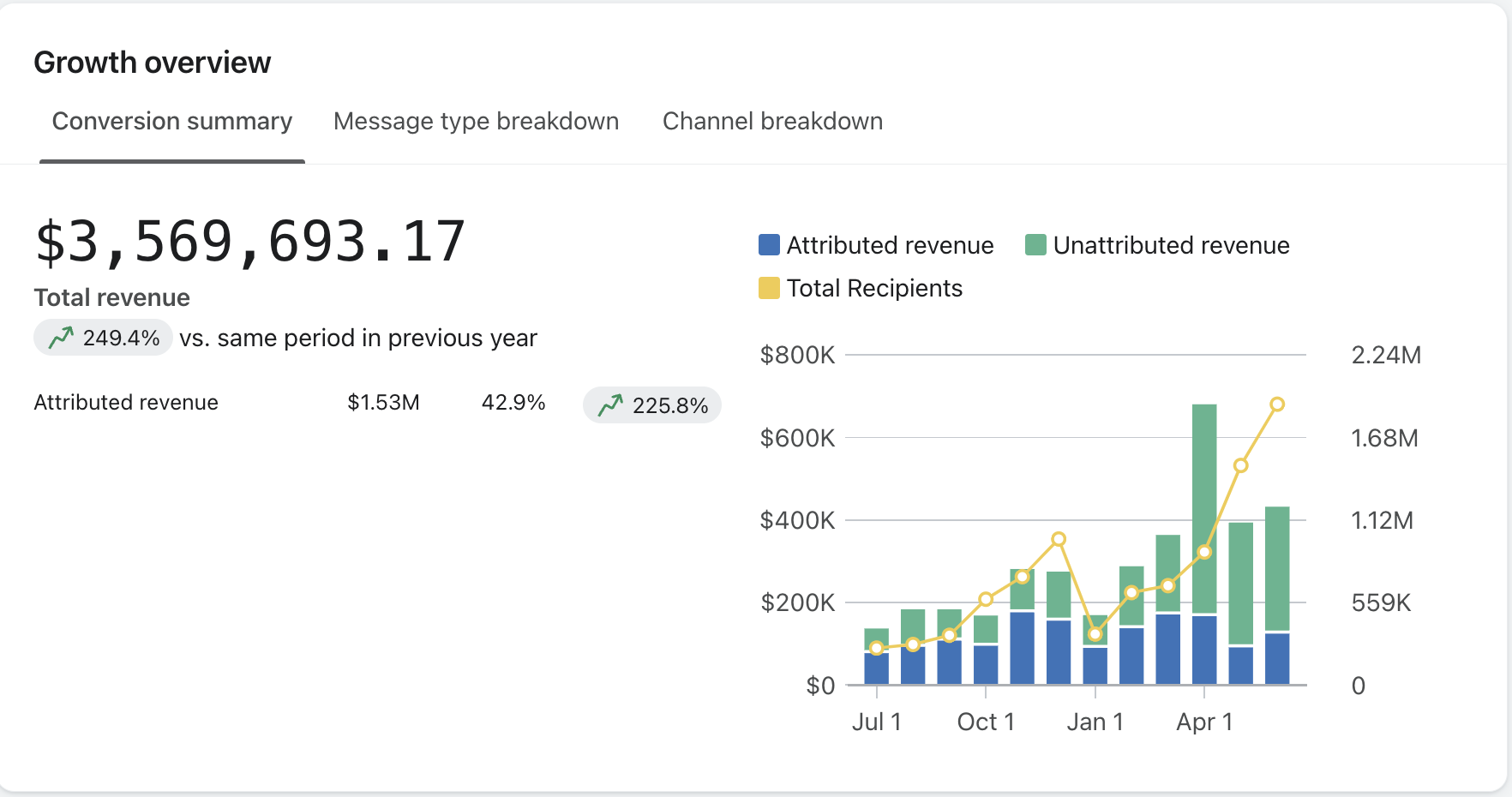Click 'vs. same period in previous year' text
Screen dimensions: 1512x797
358,338
